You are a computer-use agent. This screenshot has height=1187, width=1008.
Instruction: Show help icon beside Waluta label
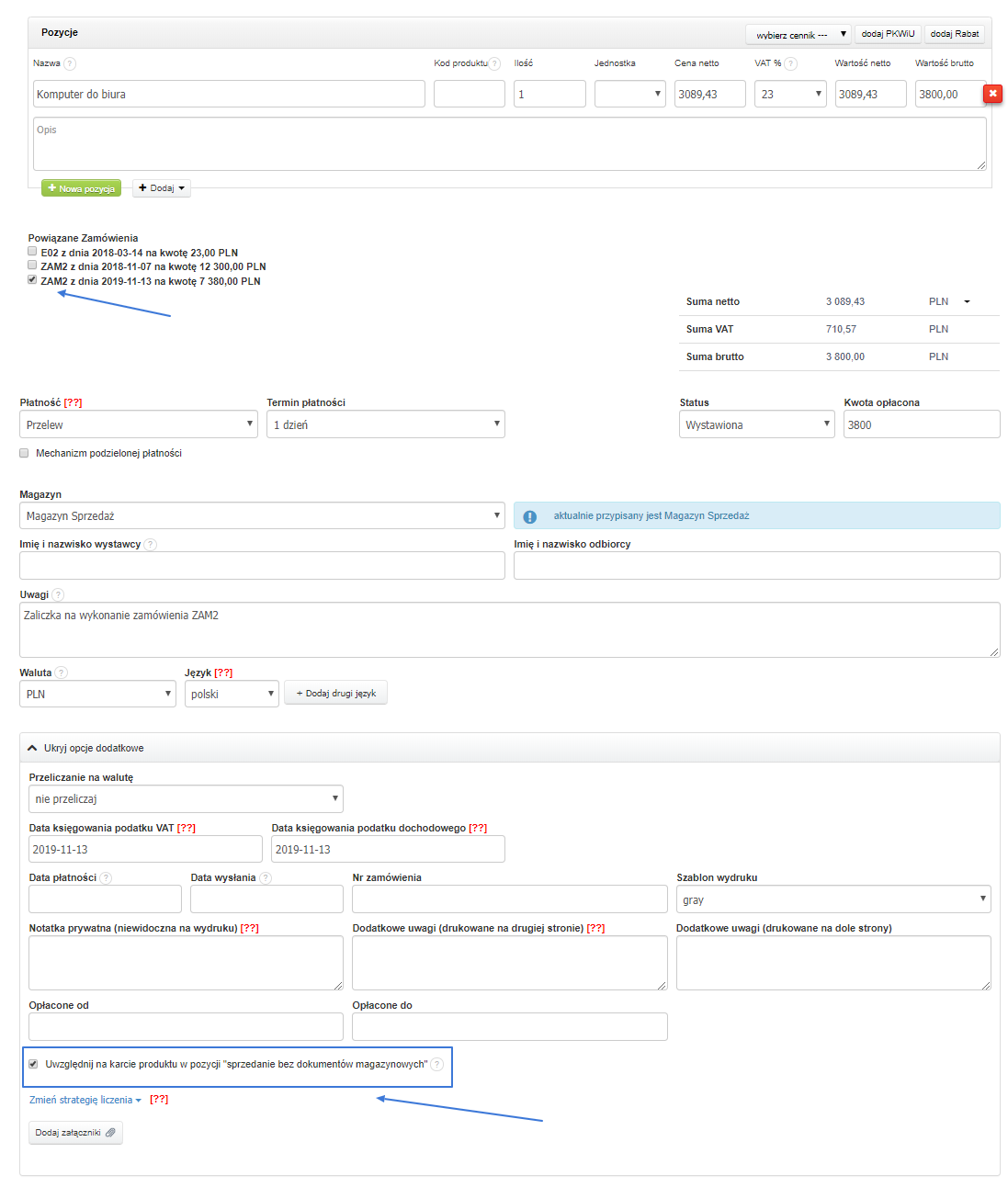tap(62, 673)
